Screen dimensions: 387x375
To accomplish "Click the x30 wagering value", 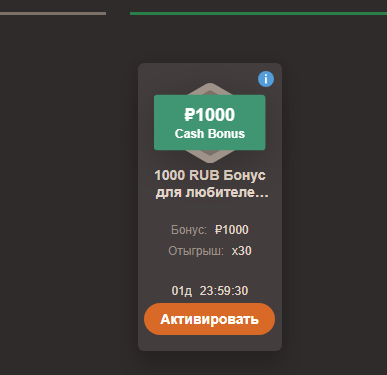I will 241,251.
